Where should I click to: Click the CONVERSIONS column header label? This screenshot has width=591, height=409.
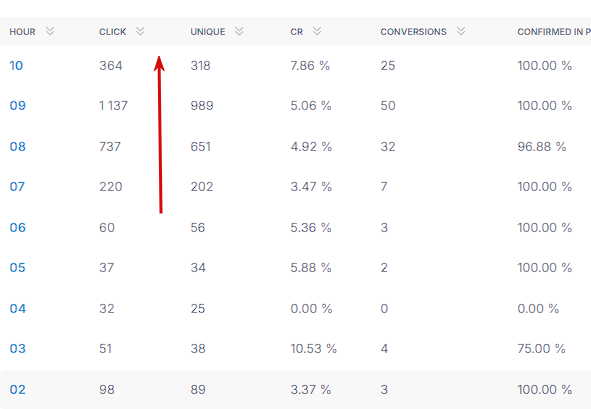(x=413, y=32)
